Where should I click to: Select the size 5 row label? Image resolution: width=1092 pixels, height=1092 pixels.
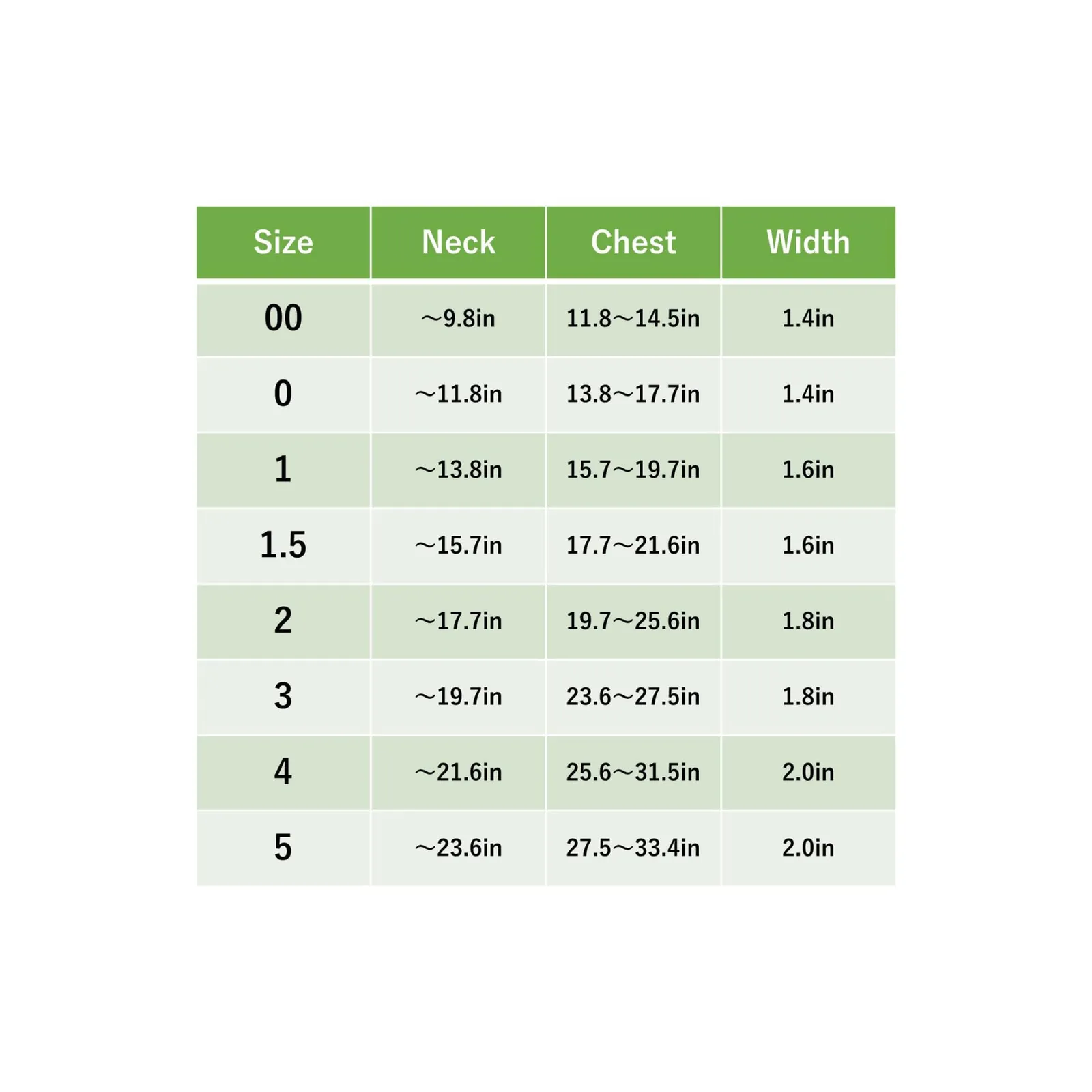click(x=283, y=848)
